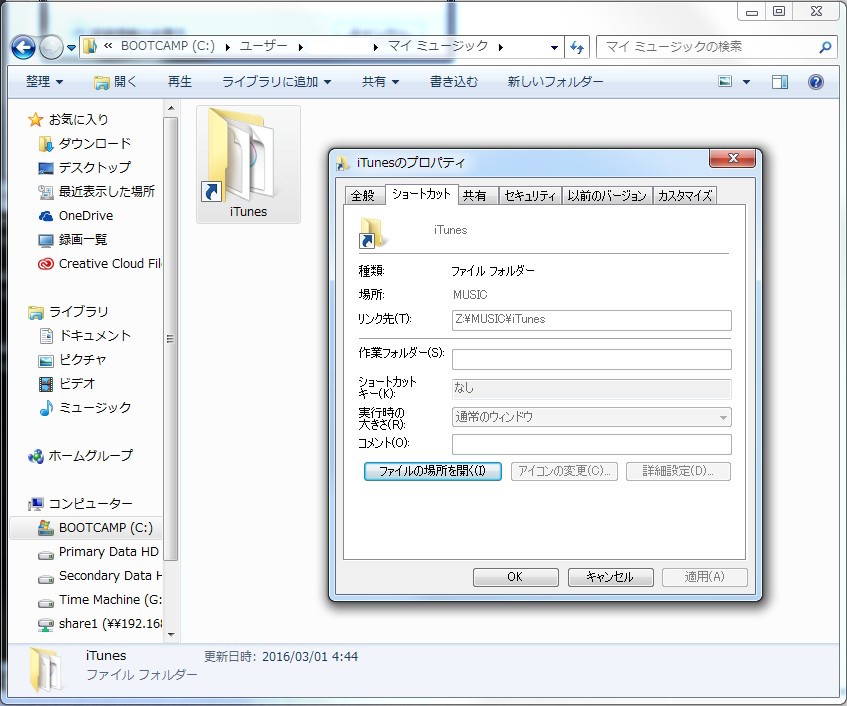Click ユーザー in the address bar

[263, 46]
